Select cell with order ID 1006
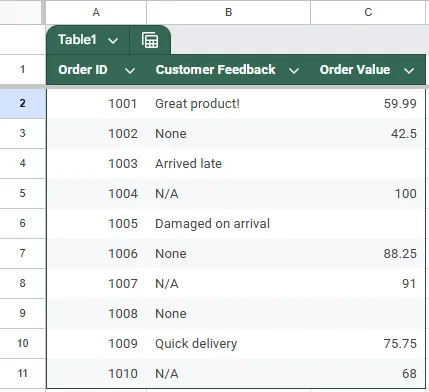This screenshot has height=392, width=429. pyautogui.click(x=96, y=254)
